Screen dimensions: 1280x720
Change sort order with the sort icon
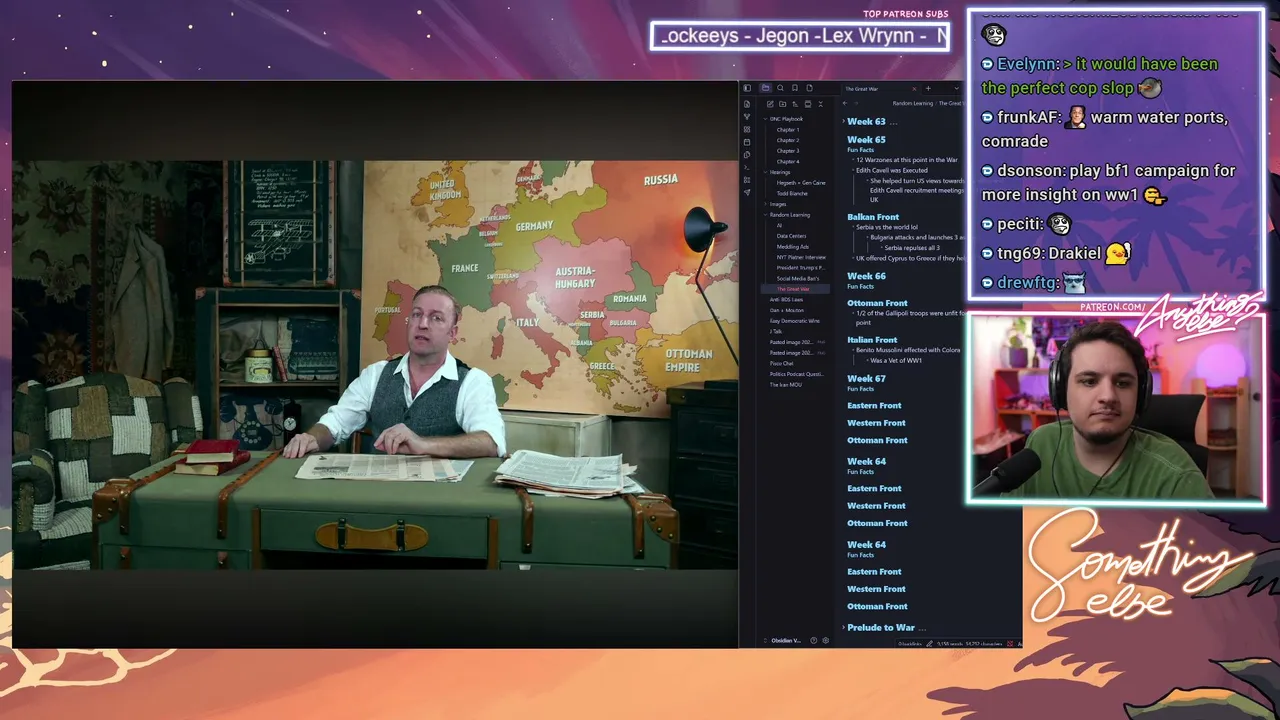point(795,104)
